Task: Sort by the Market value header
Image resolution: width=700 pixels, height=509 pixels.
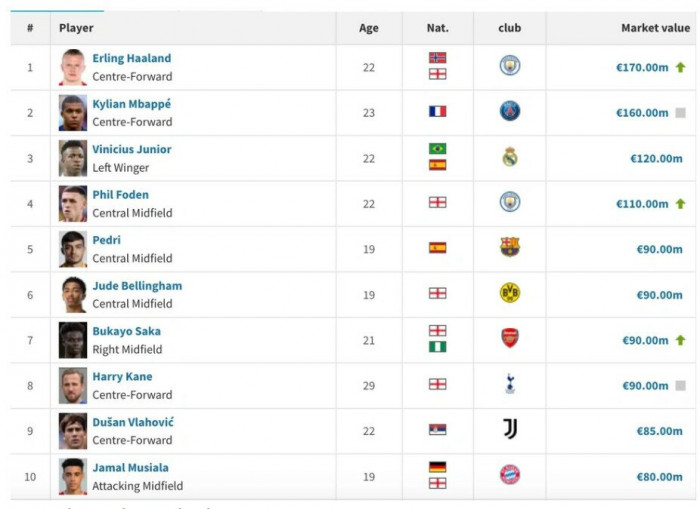Action: click(655, 28)
